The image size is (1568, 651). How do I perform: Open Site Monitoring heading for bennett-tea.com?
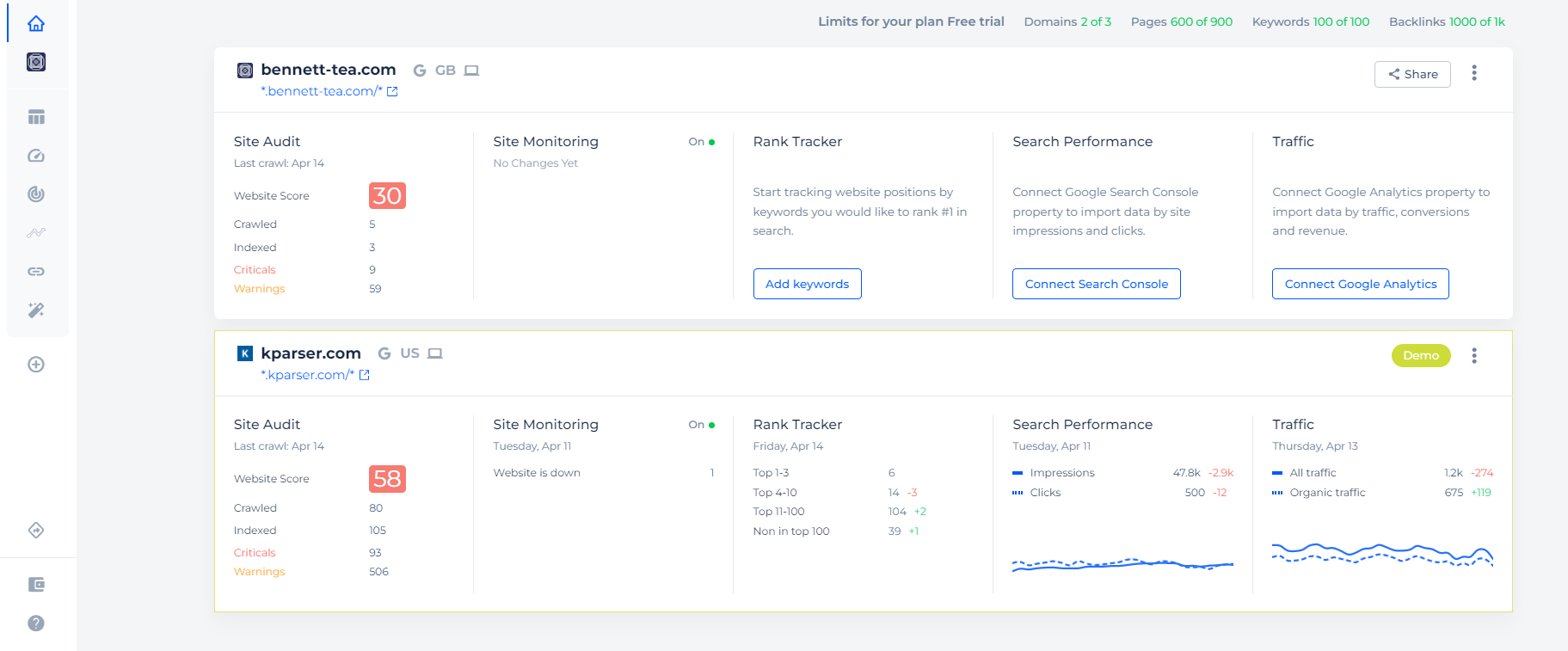pyautogui.click(x=545, y=142)
